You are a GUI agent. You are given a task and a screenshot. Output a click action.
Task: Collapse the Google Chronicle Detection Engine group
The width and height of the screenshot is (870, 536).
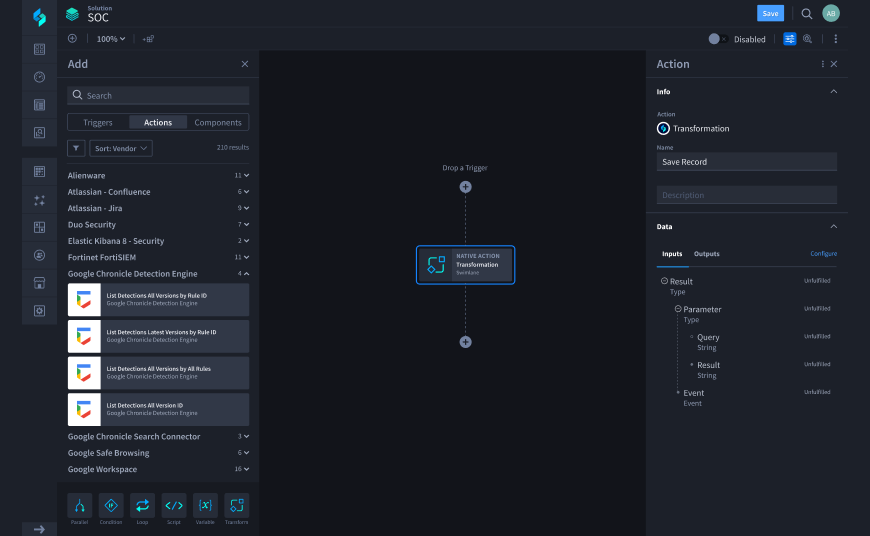(x=246, y=274)
